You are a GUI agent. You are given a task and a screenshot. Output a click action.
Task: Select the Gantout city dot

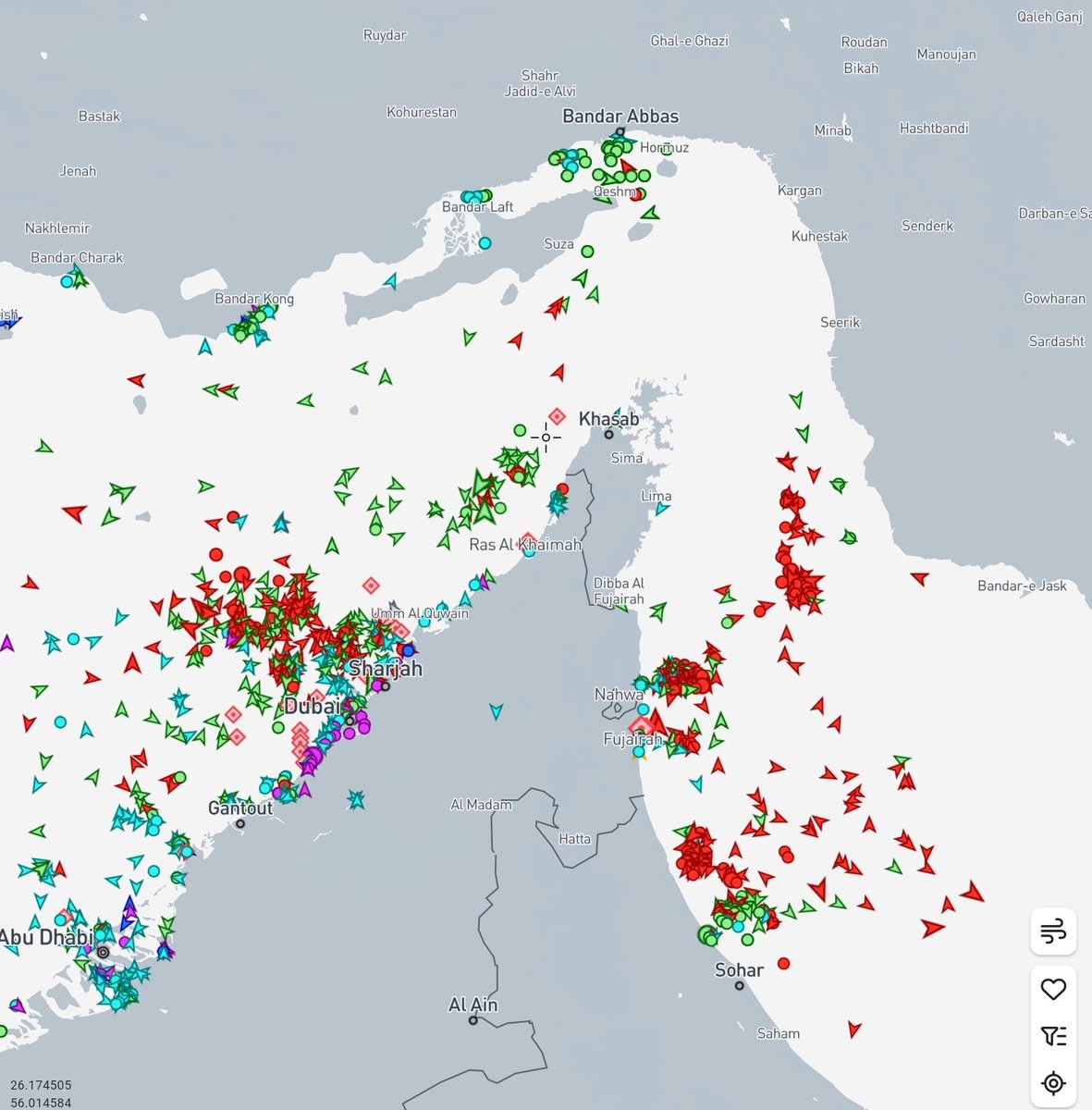[240, 823]
